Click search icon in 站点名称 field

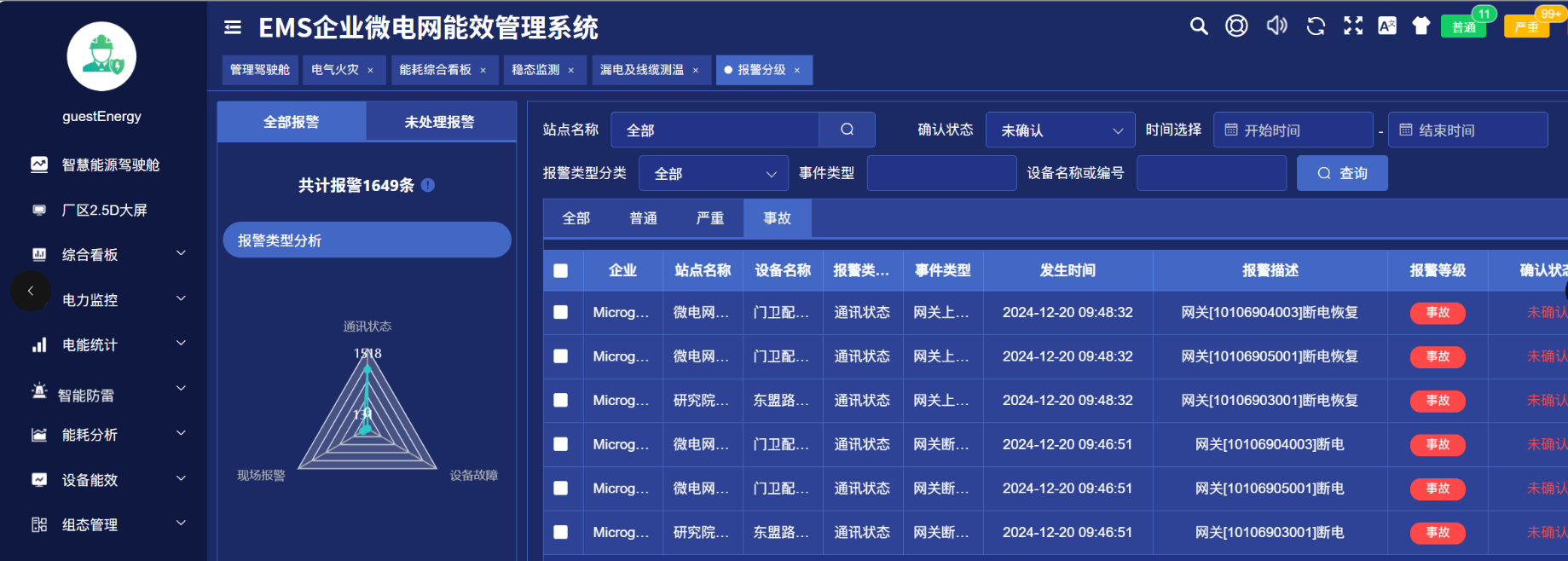(847, 130)
